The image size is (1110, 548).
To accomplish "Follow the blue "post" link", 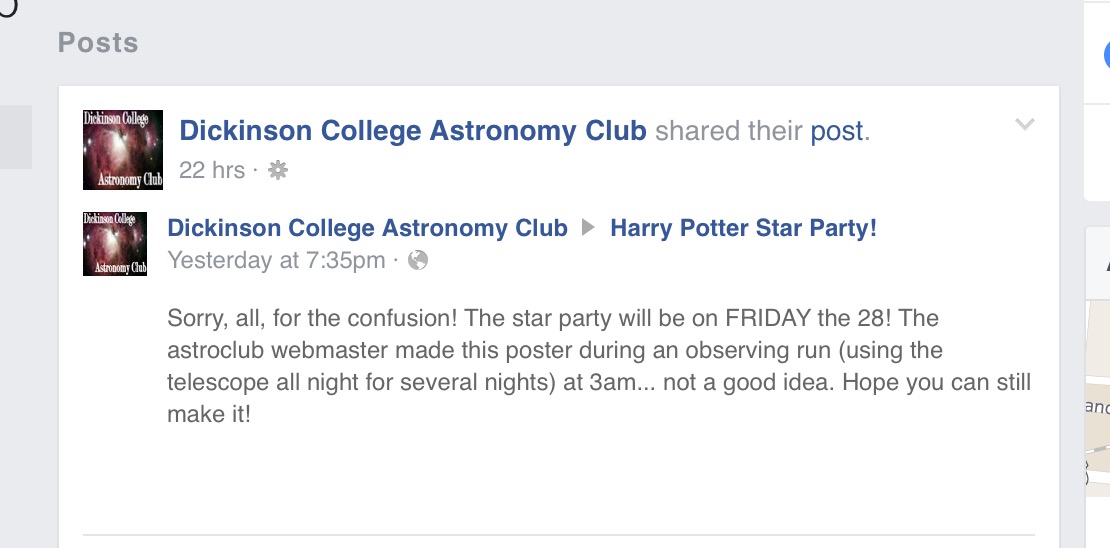I will pos(837,131).
